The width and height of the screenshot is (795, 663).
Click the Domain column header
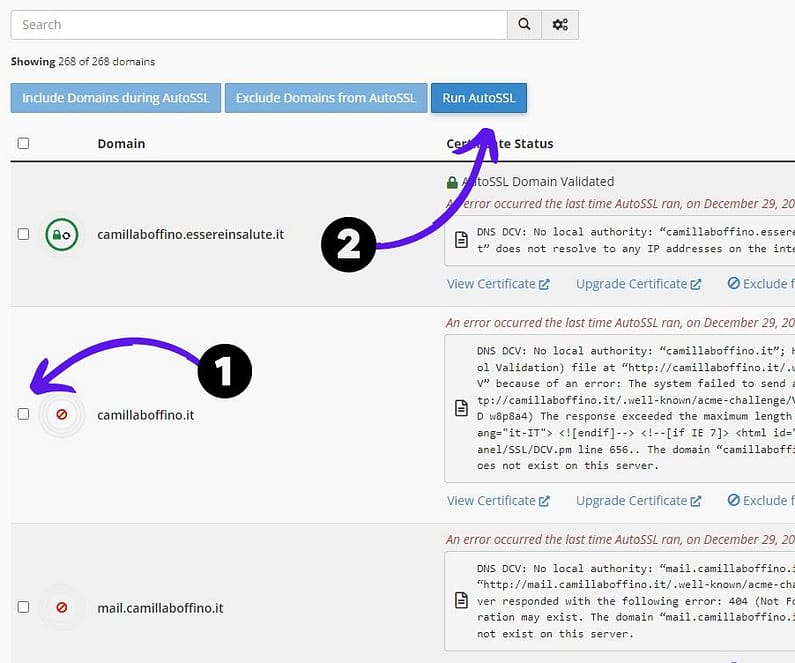point(121,143)
